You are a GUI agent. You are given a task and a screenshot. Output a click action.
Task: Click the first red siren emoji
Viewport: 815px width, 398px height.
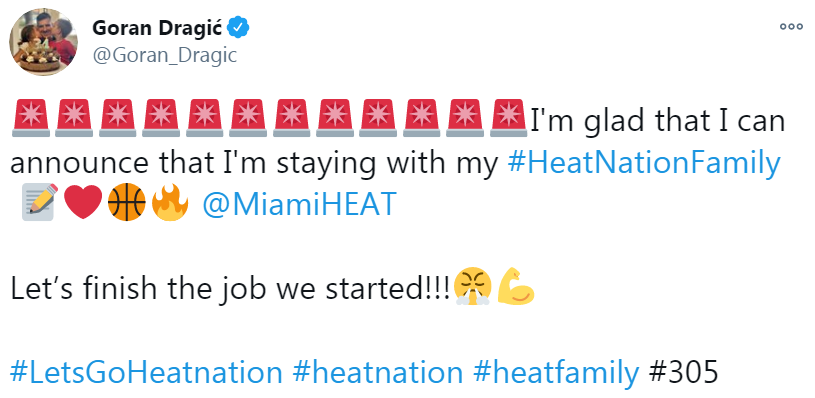pyautogui.click(x=31, y=118)
